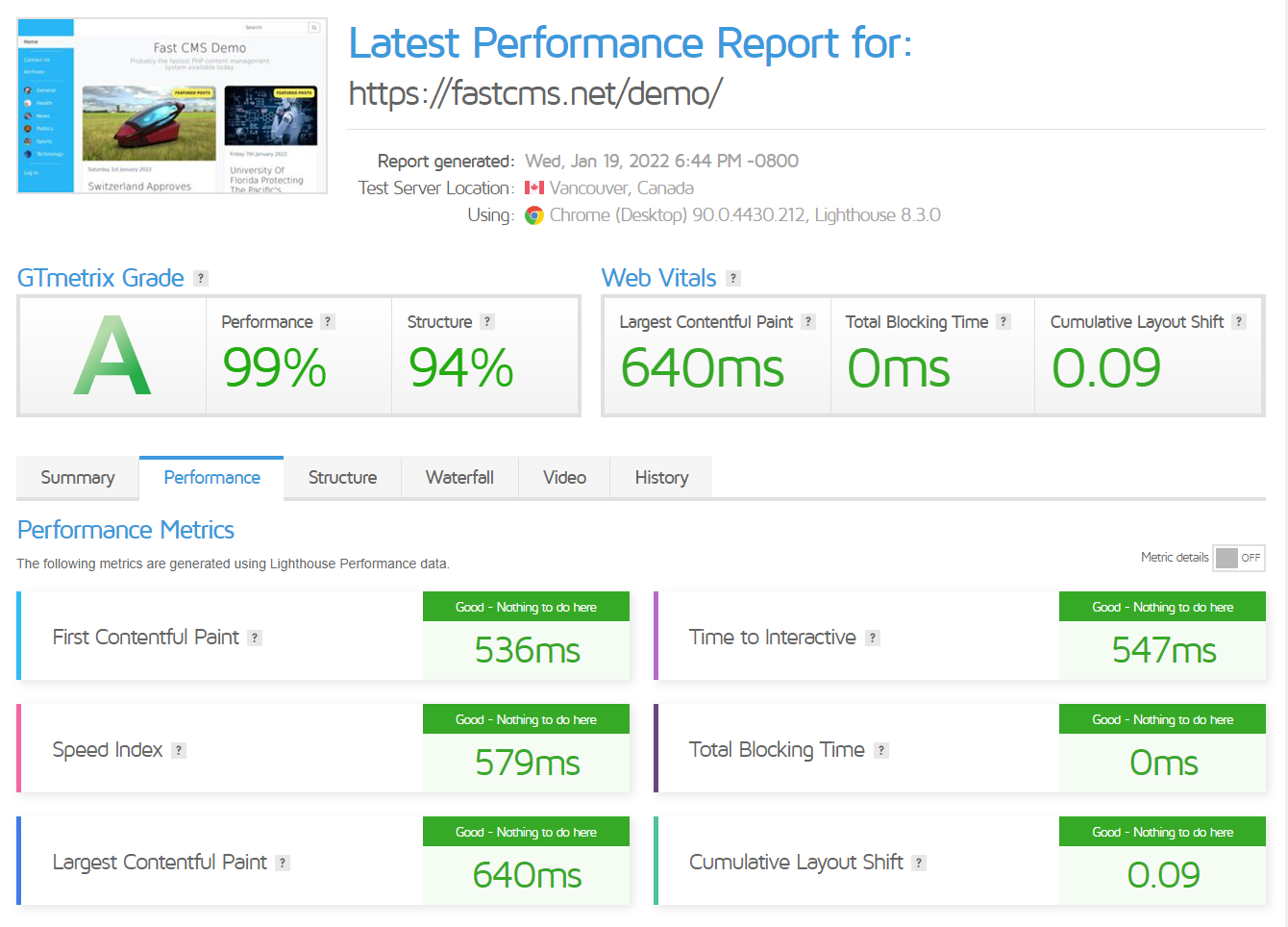This screenshot has width=1288, height=927.
Task: Click the 94% Structure score
Action: [461, 368]
